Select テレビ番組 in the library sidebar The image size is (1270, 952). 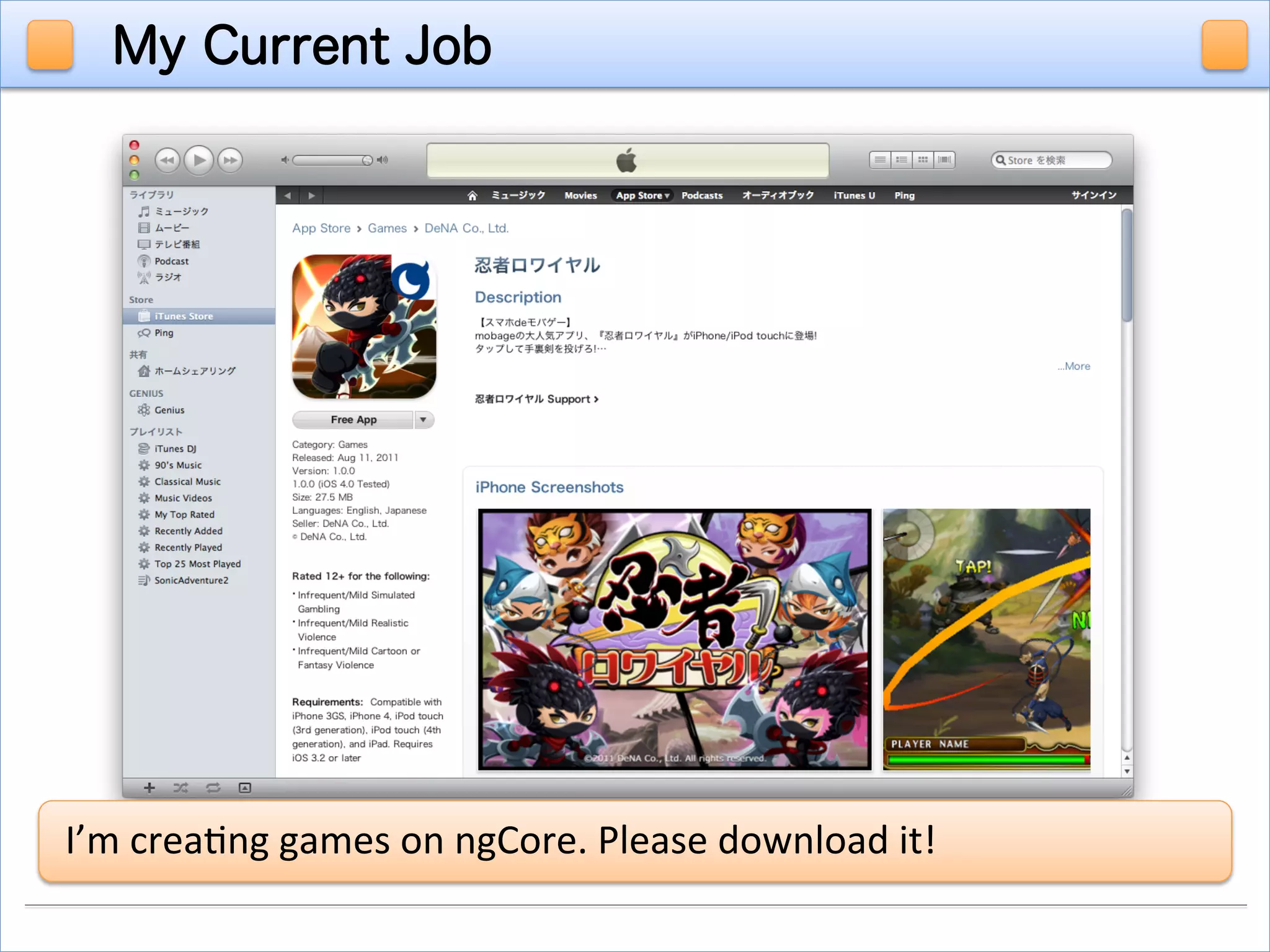tap(198, 244)
